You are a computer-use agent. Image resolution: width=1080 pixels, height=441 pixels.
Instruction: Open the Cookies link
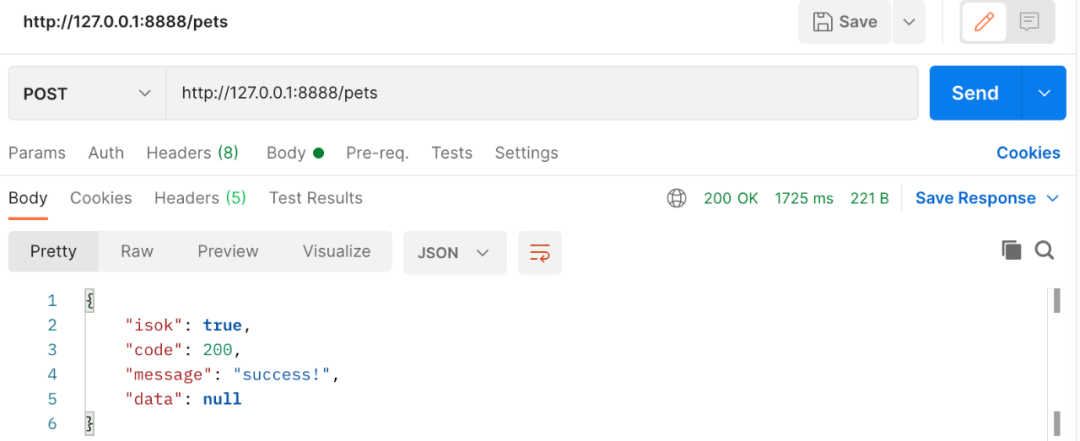pos(1028,153)
